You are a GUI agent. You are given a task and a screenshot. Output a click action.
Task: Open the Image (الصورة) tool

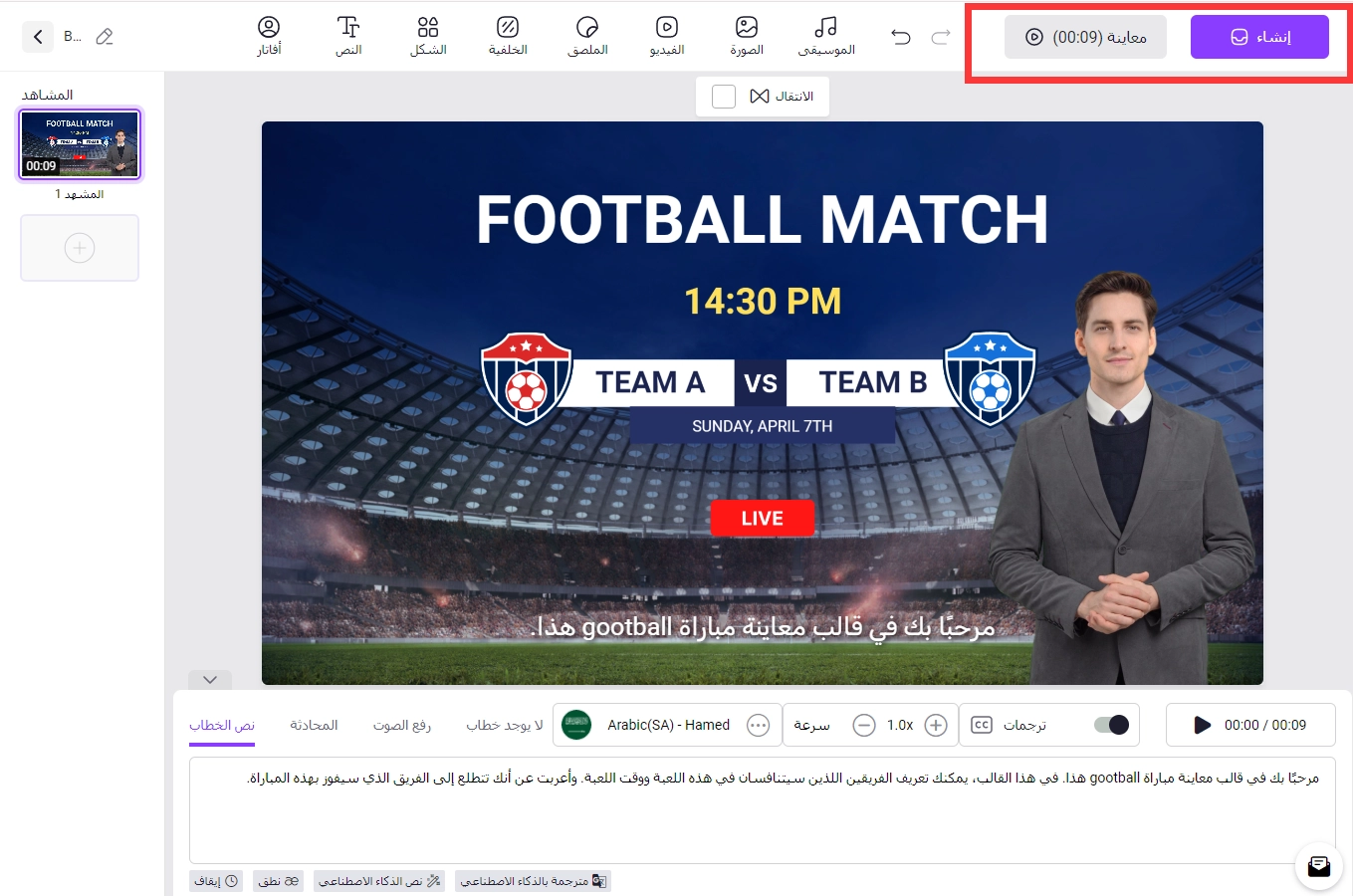(x=747, y=36)
